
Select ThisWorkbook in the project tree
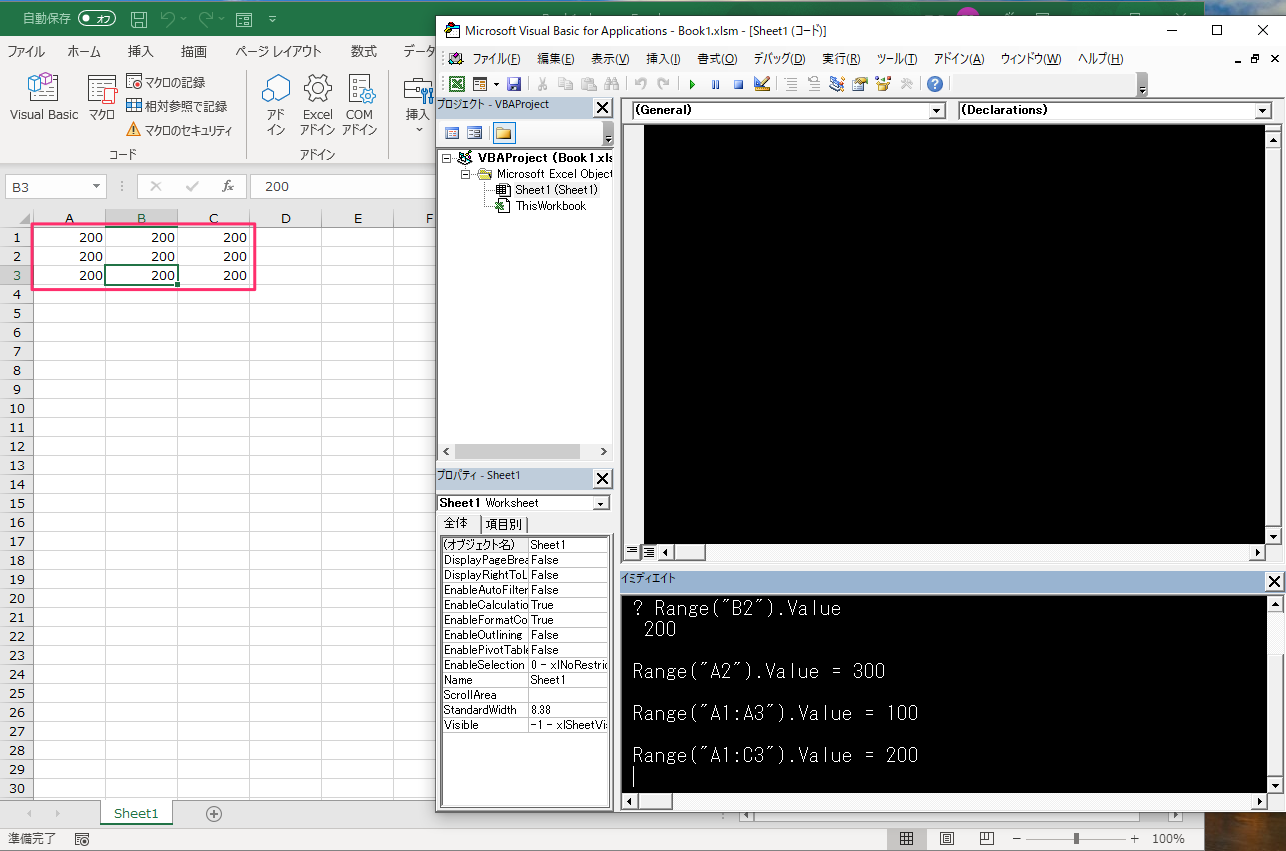pos(550,206)
